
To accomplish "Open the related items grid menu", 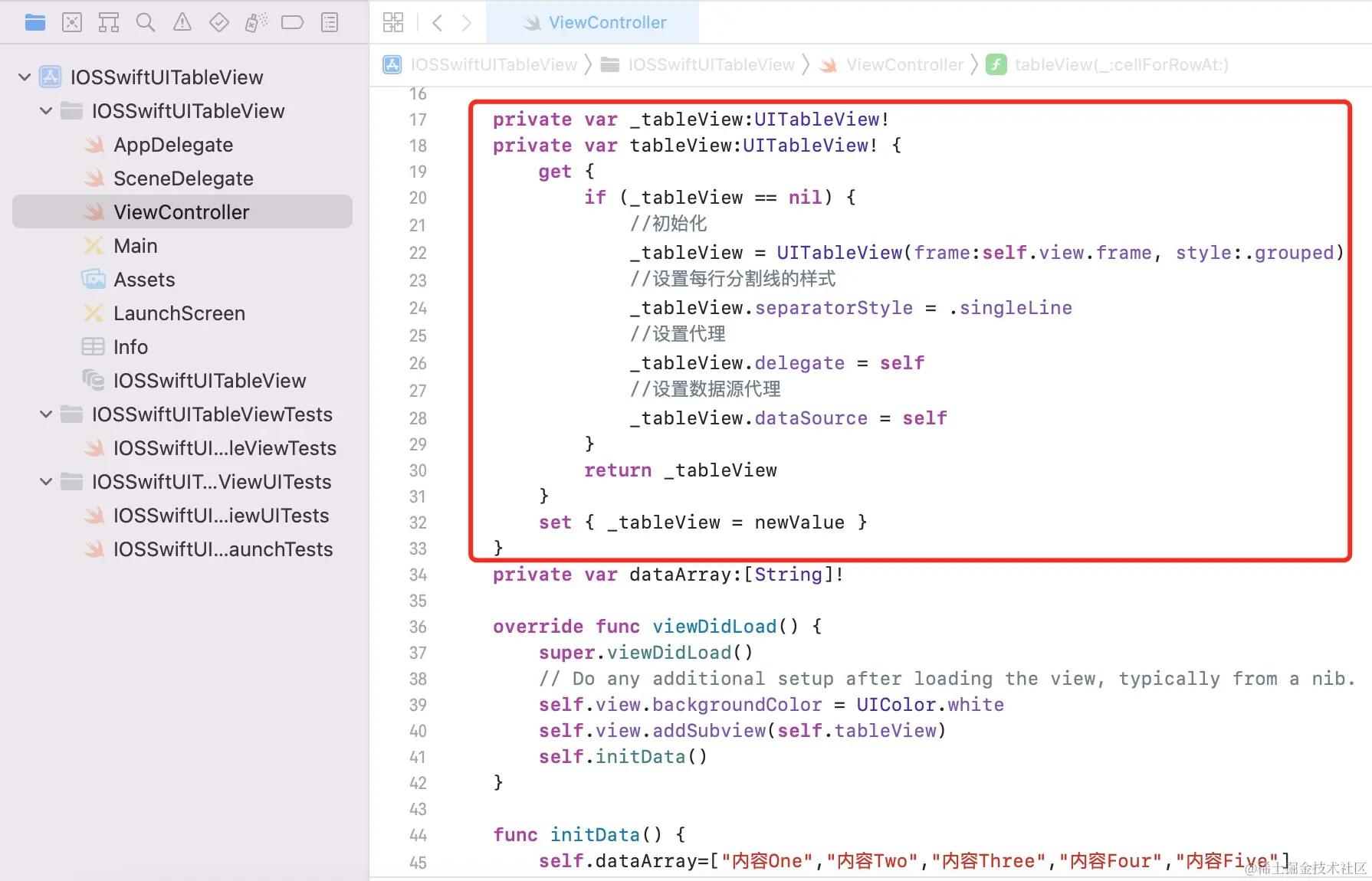I will pyautogui.click(x=393, y=23).
